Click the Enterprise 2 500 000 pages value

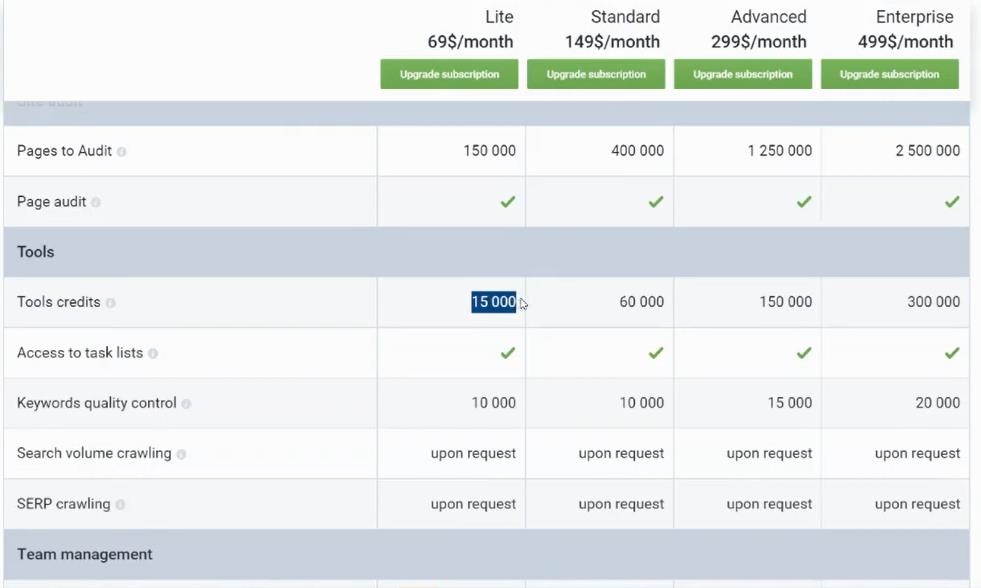point(927,151)
